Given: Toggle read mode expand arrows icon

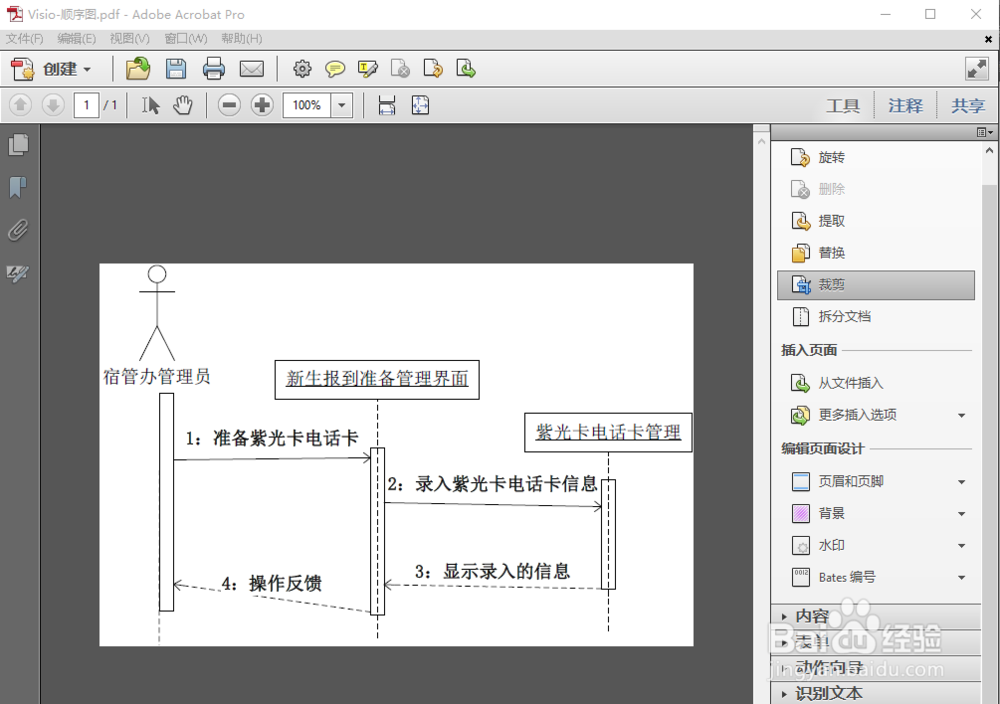Looking at the screenshot, I should (x=976, y=69).
